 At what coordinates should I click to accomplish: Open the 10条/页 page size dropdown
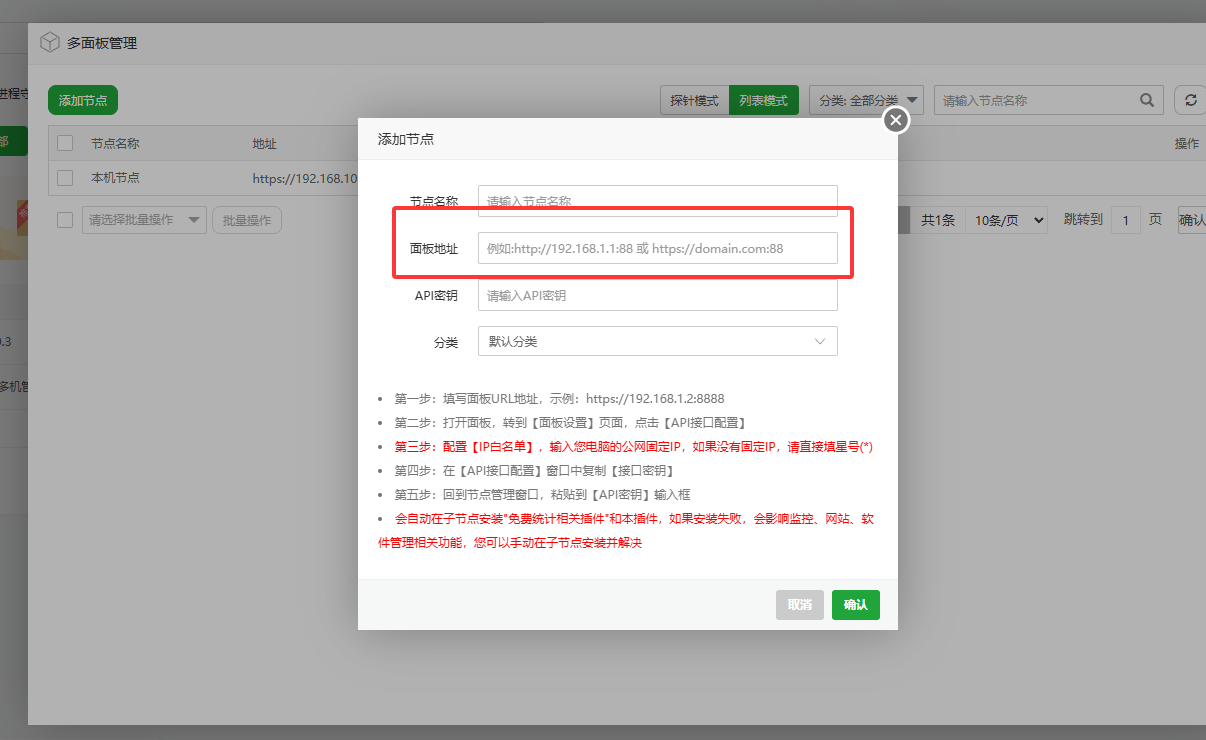(x=1006, y=220)
